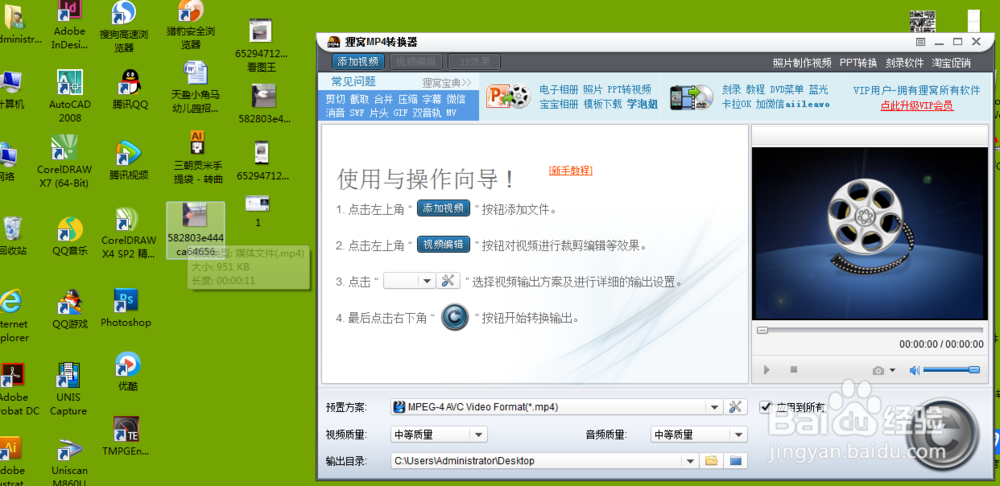Play the video in the preview panel
1000x486 pixels.
[x=767, y=370]
